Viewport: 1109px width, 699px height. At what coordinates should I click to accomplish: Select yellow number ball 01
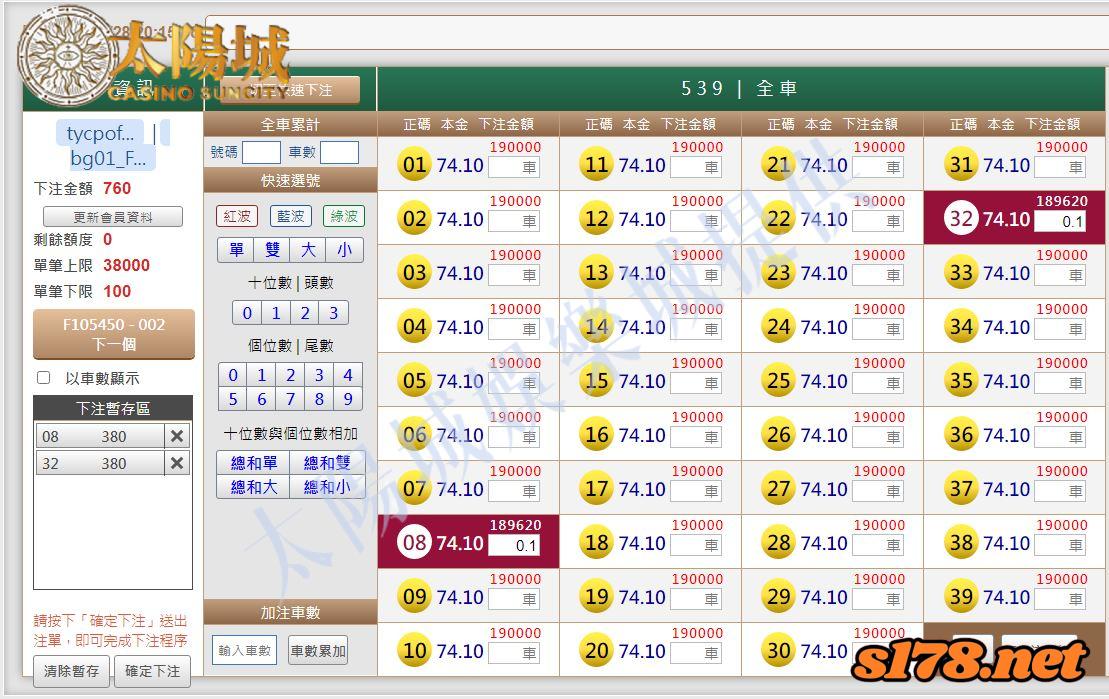[414, 165]
